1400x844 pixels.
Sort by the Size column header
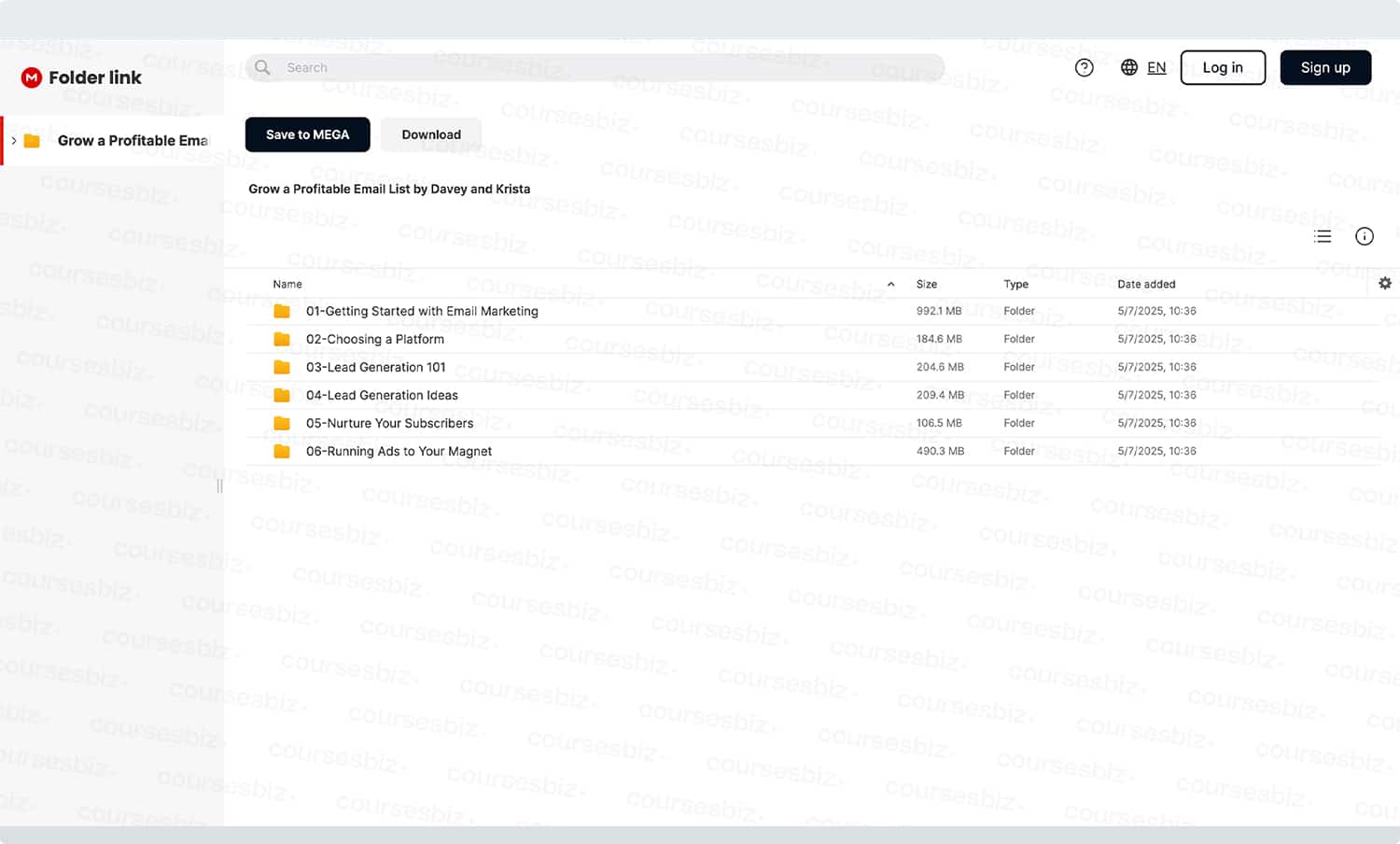pyautogui.click(x=927, y=284)
